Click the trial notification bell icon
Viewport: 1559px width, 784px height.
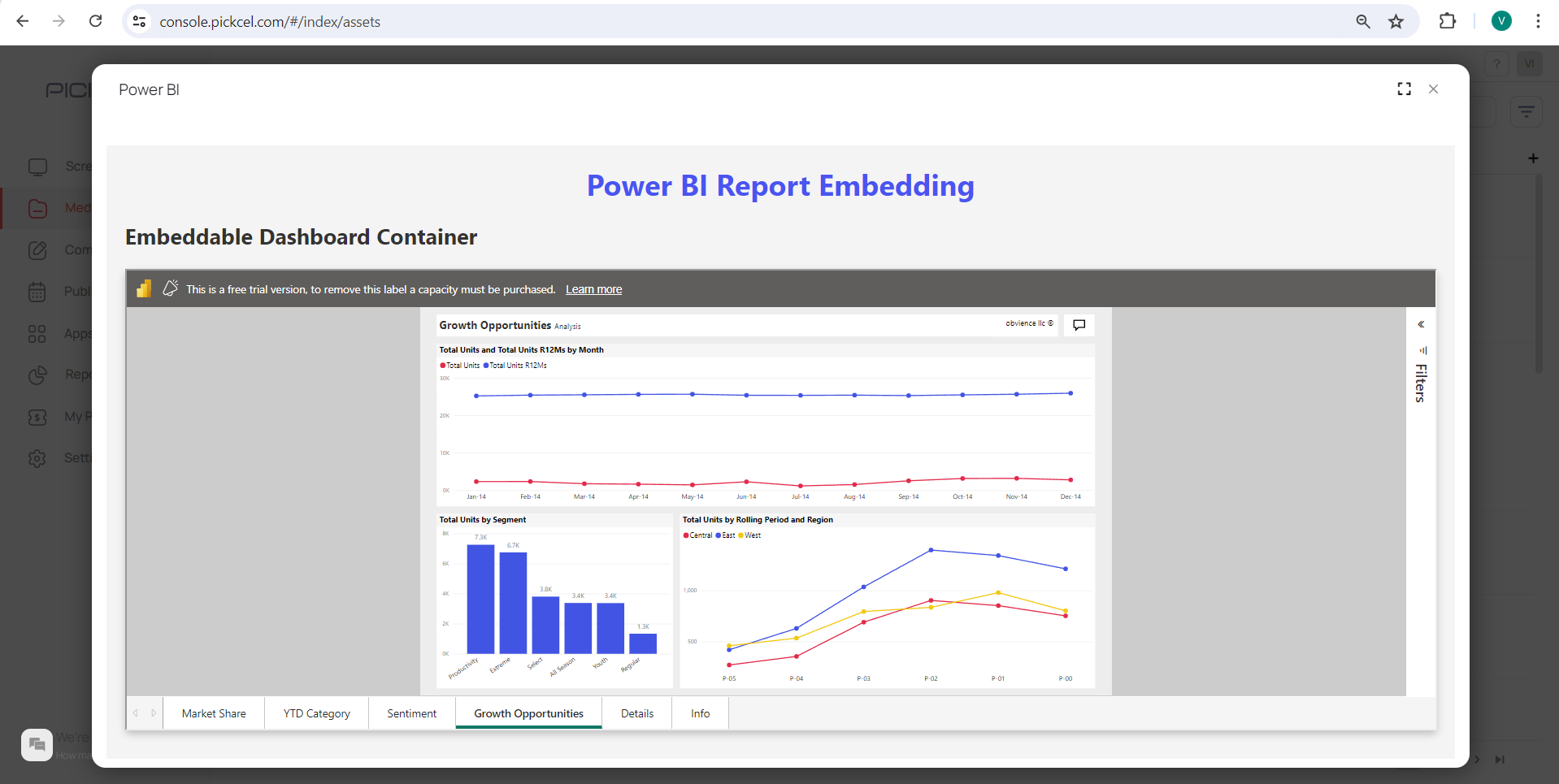(x=170, y=288)
